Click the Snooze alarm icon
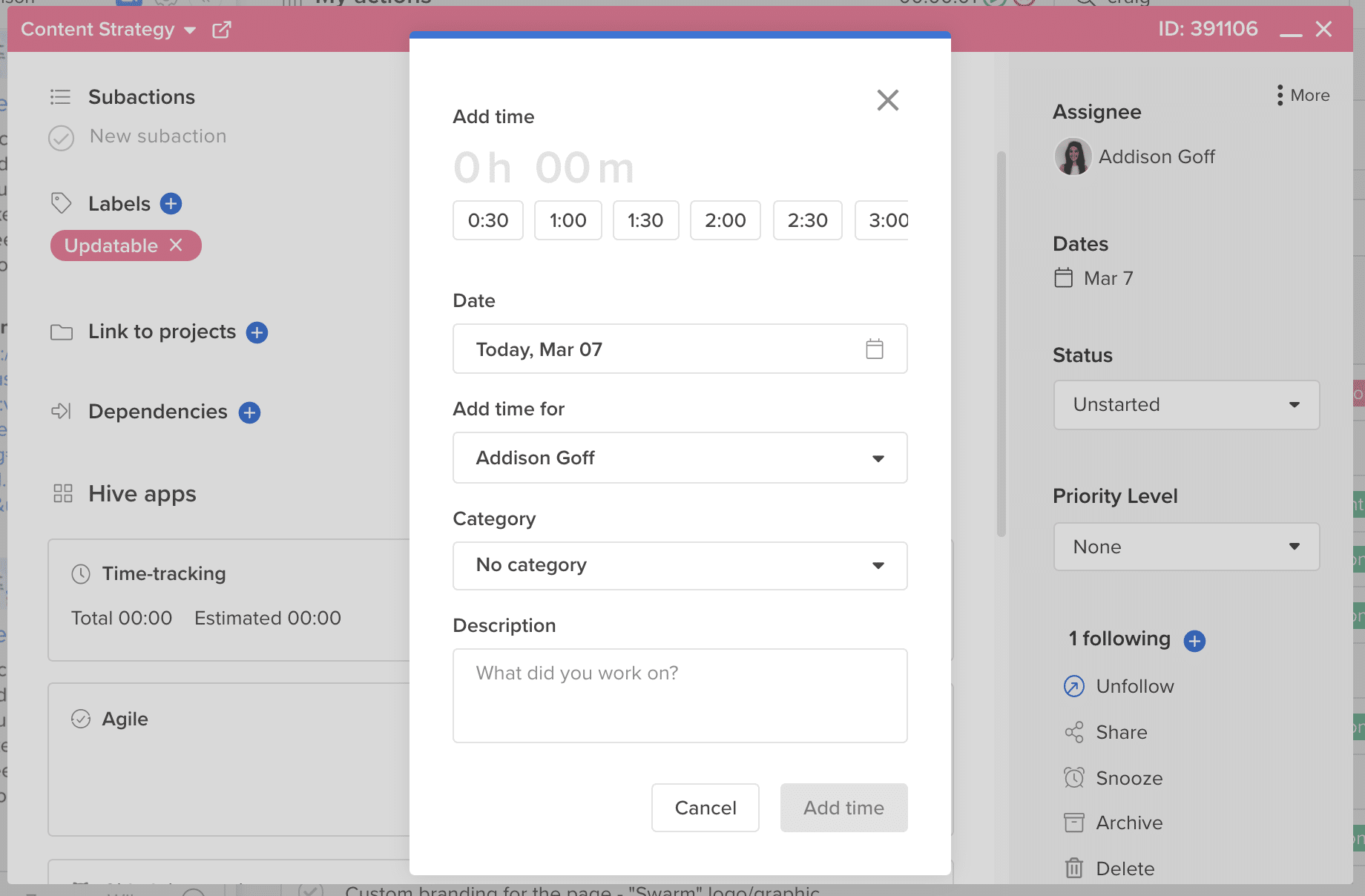The image size is (1365, 896). [1073, 777]
